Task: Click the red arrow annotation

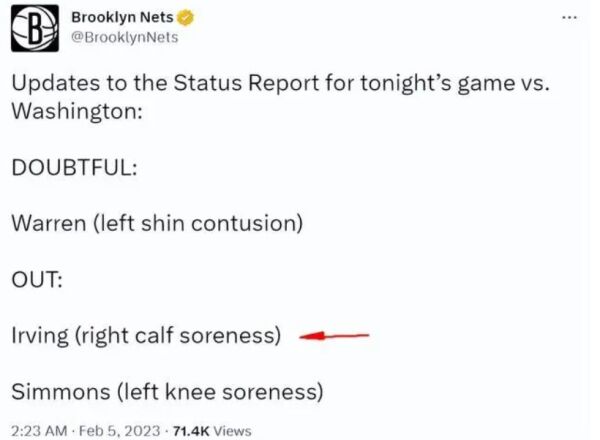Action: (x=334, y=336)
